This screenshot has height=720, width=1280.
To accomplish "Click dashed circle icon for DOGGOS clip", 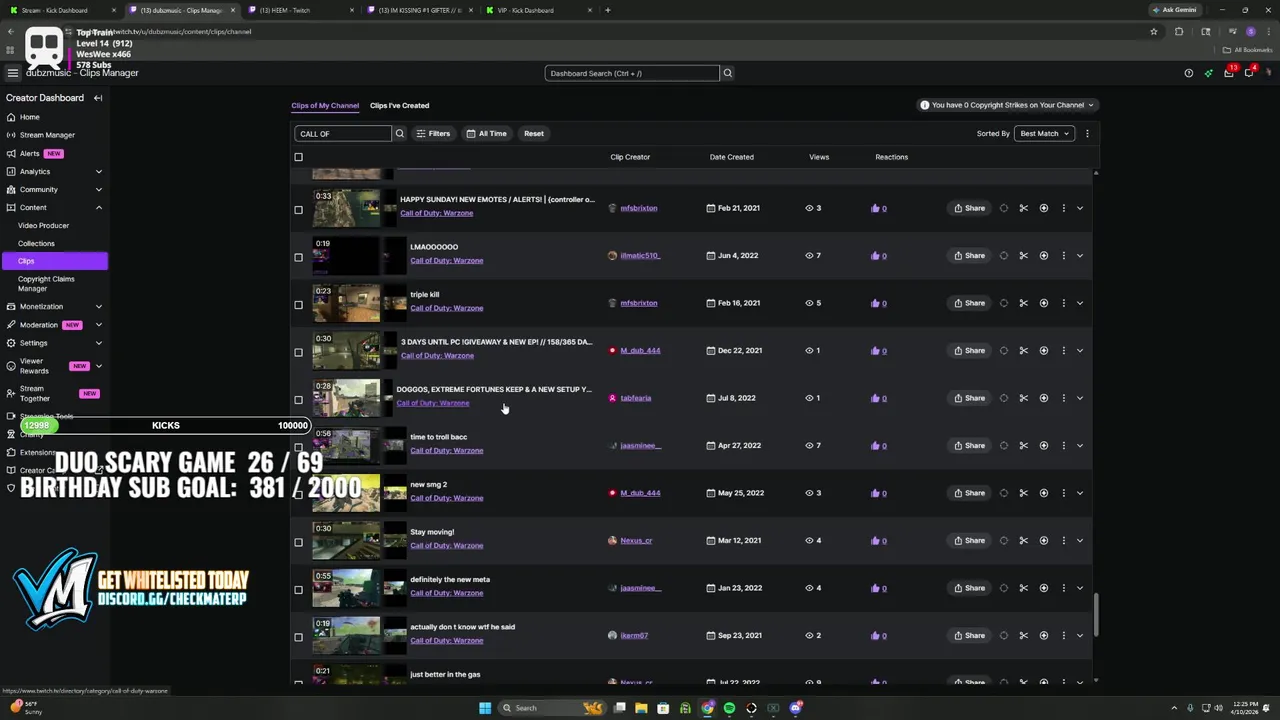I will point(1004,398).
